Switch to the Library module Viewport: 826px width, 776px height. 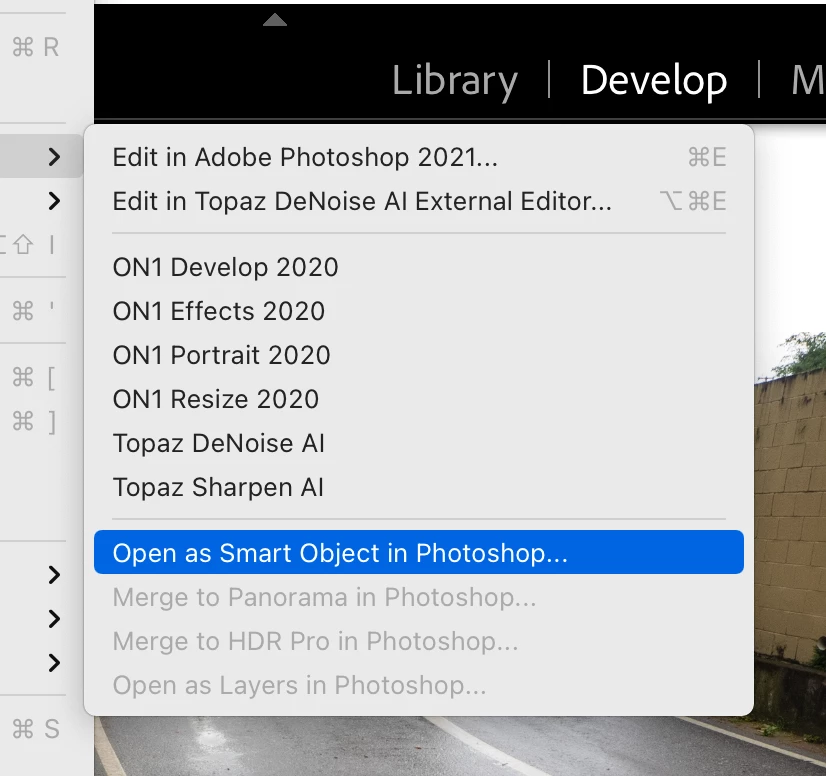pos(455,80)
